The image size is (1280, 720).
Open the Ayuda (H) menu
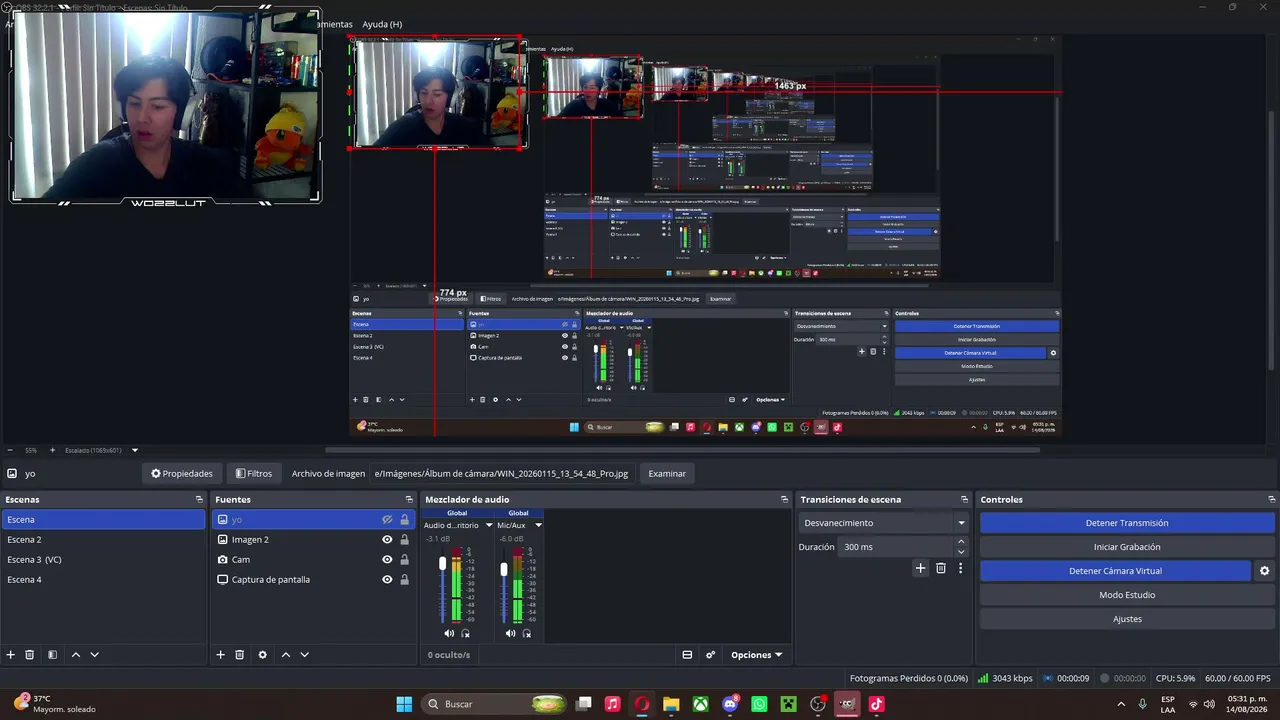coord(382,24)
